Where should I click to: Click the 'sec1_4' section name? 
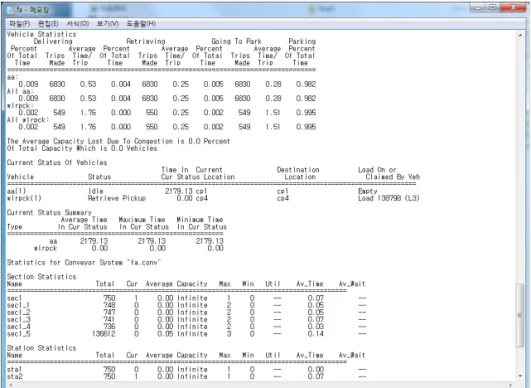click(x=19, y=327)
